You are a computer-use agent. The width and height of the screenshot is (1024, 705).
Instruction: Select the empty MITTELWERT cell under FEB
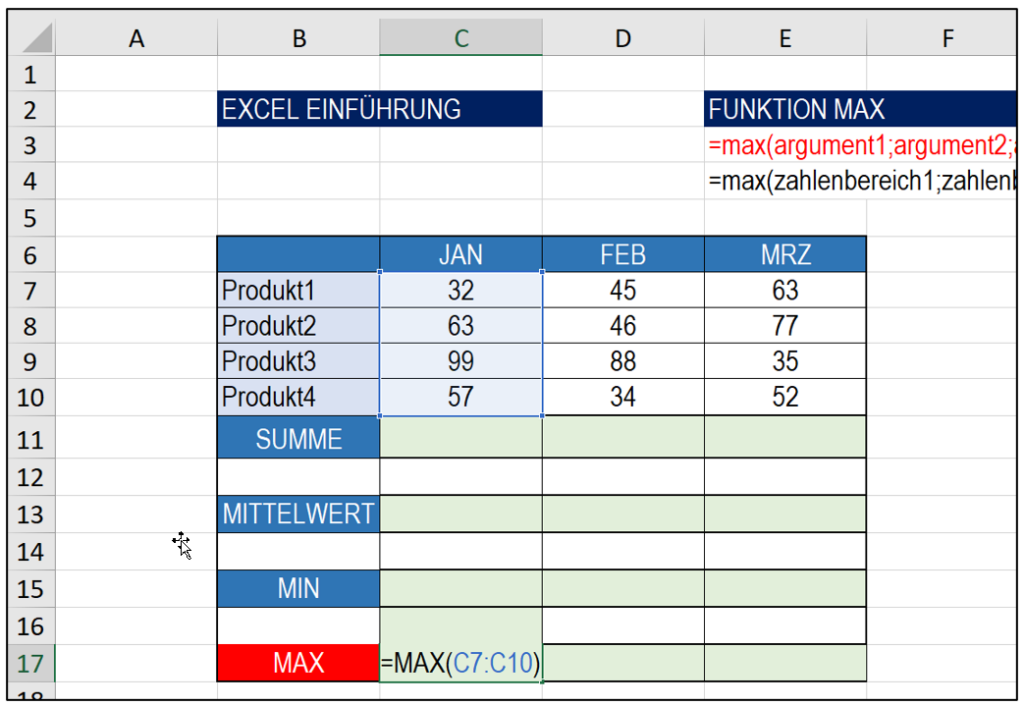[623, 514]
